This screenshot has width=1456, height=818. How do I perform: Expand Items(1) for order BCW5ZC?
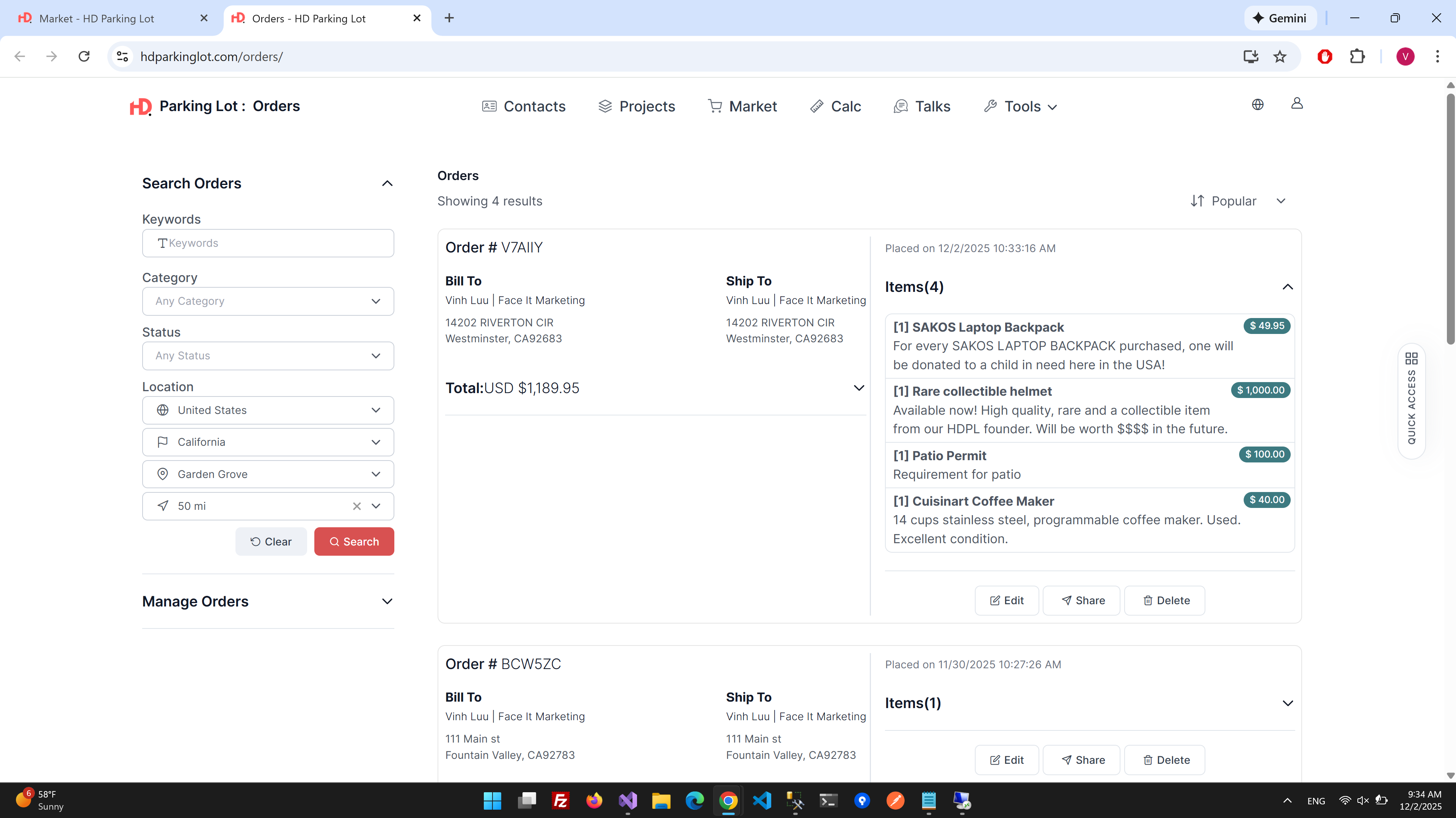[x=1287, y=703]
